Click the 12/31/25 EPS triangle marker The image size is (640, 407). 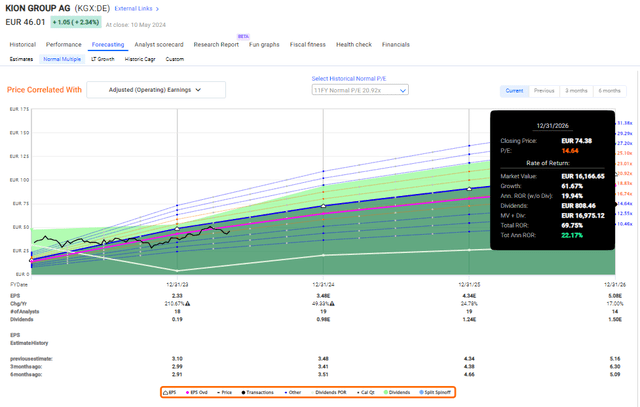[x=469, y=189]
